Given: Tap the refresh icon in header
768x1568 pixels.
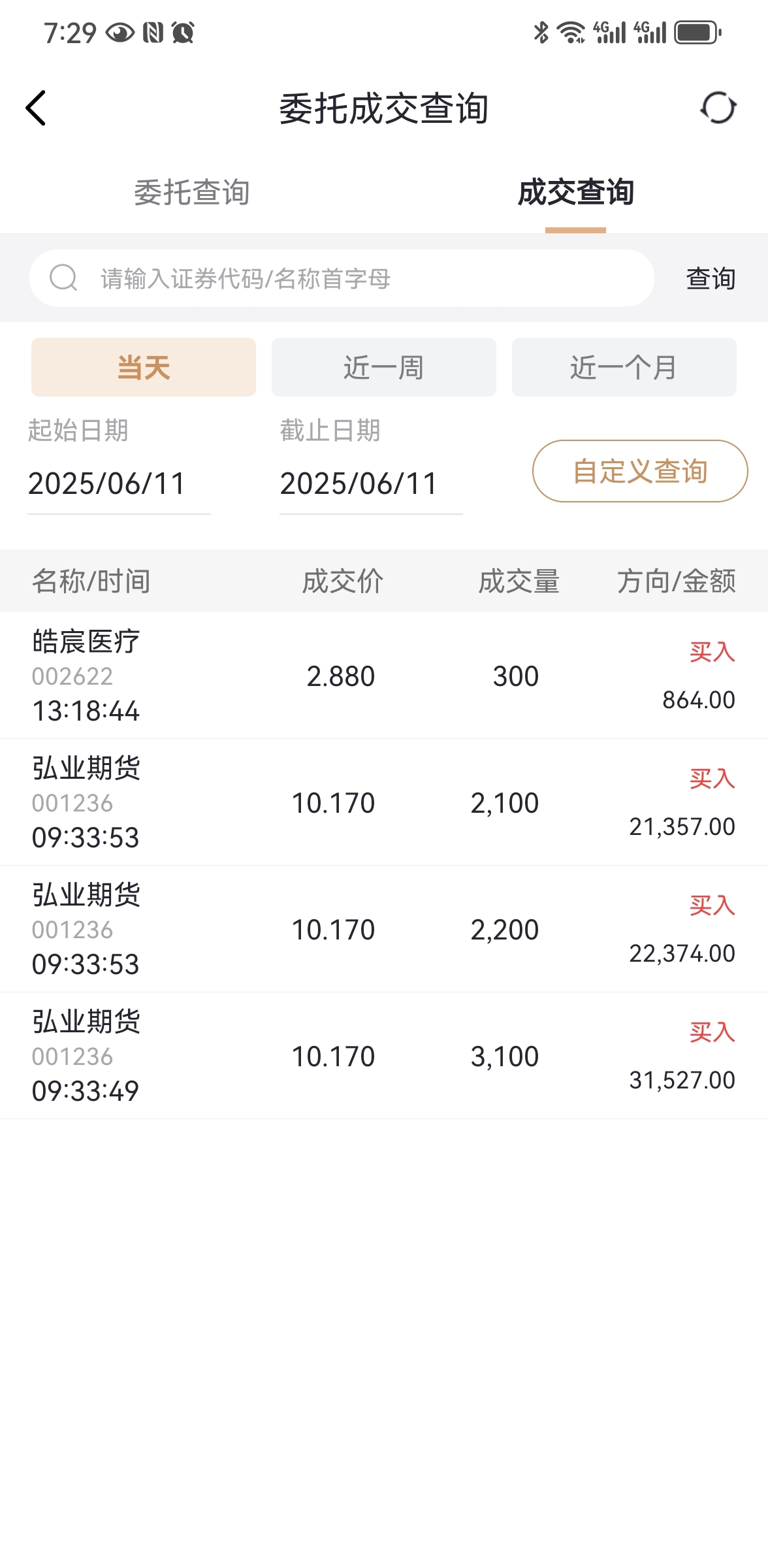Looking at the screenshot, I should click(718, 108).
